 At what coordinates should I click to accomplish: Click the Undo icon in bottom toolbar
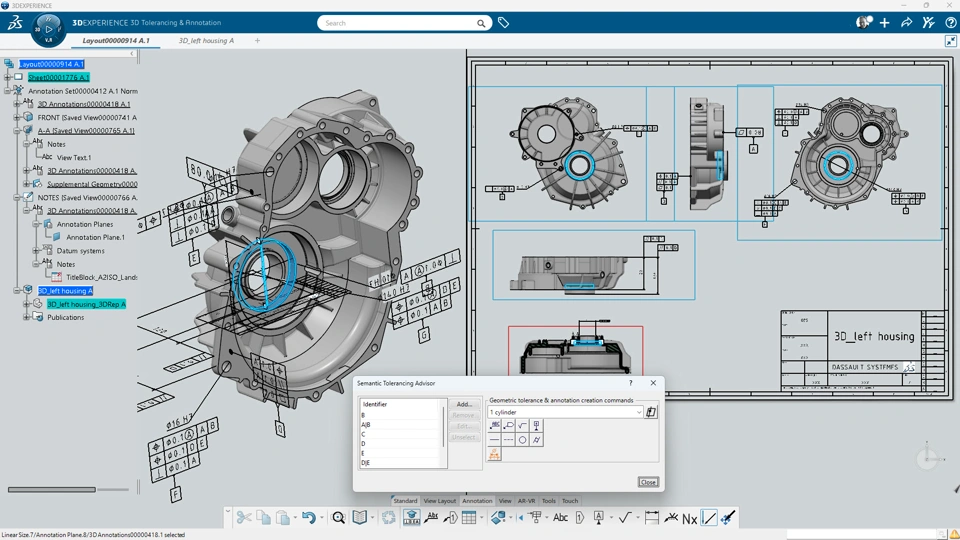pos(309,517)
